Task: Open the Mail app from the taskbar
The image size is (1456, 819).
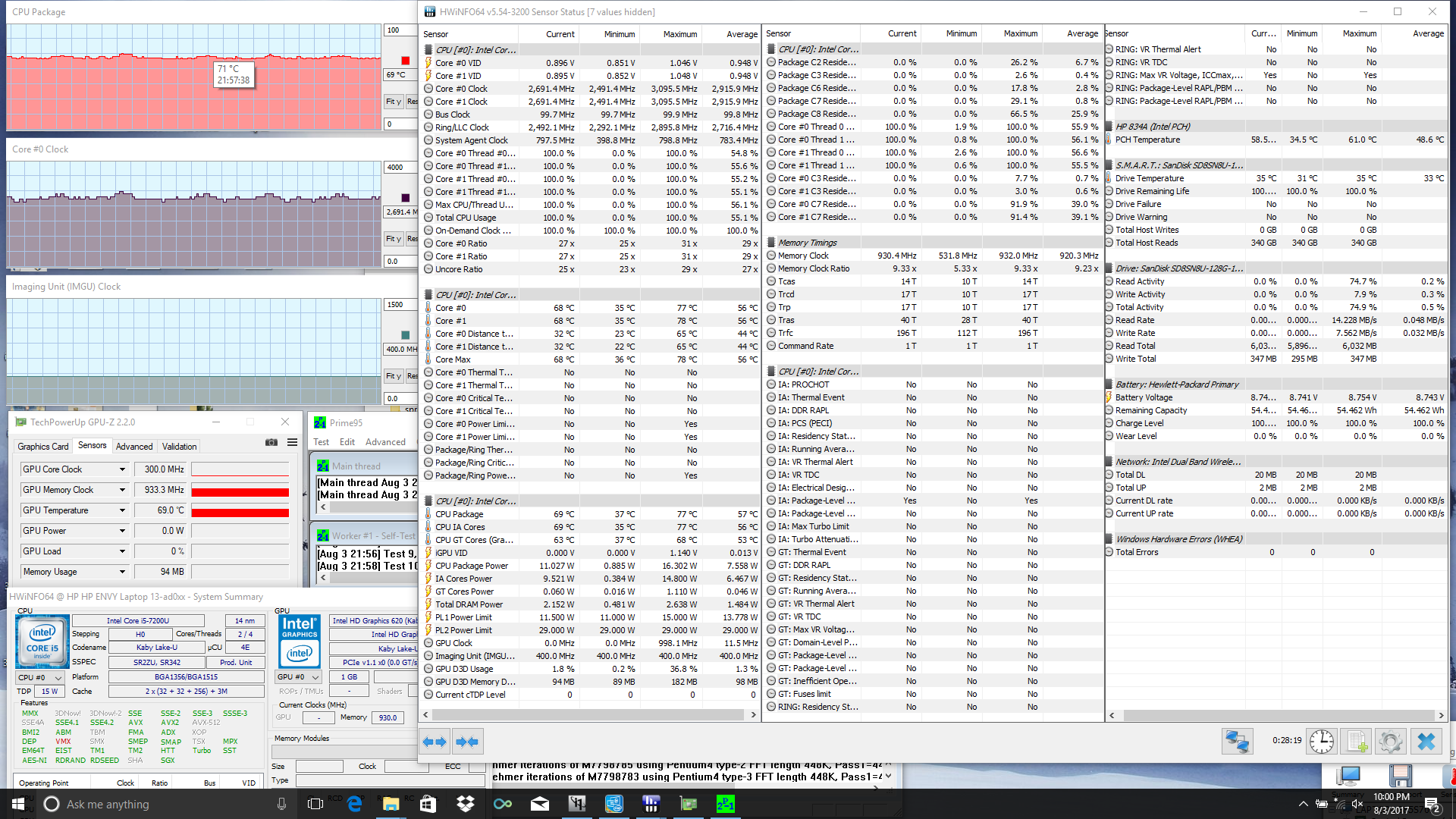Action: (x=540, y=804)
